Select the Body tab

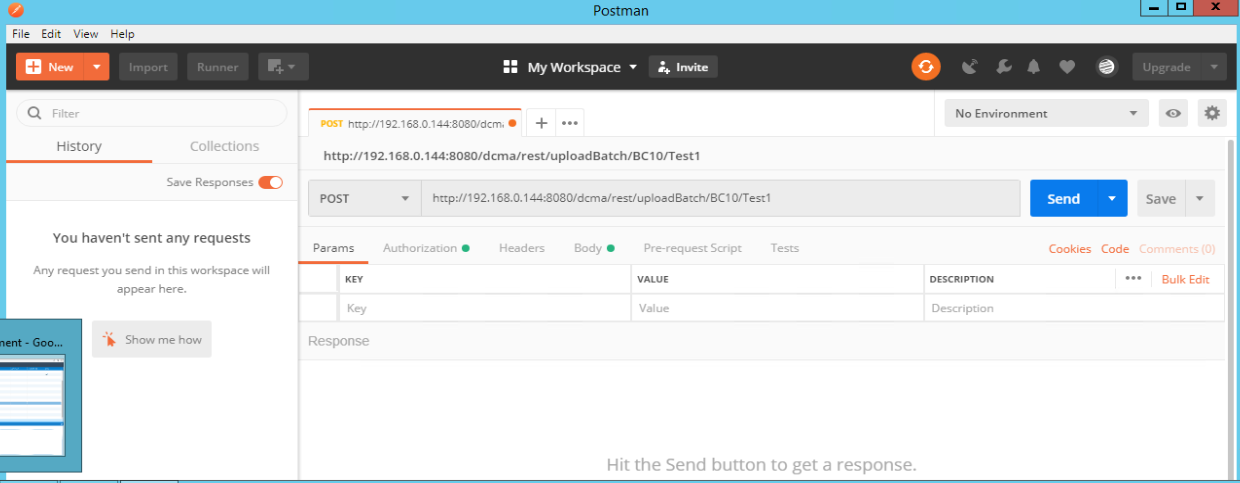click(594, 248)
